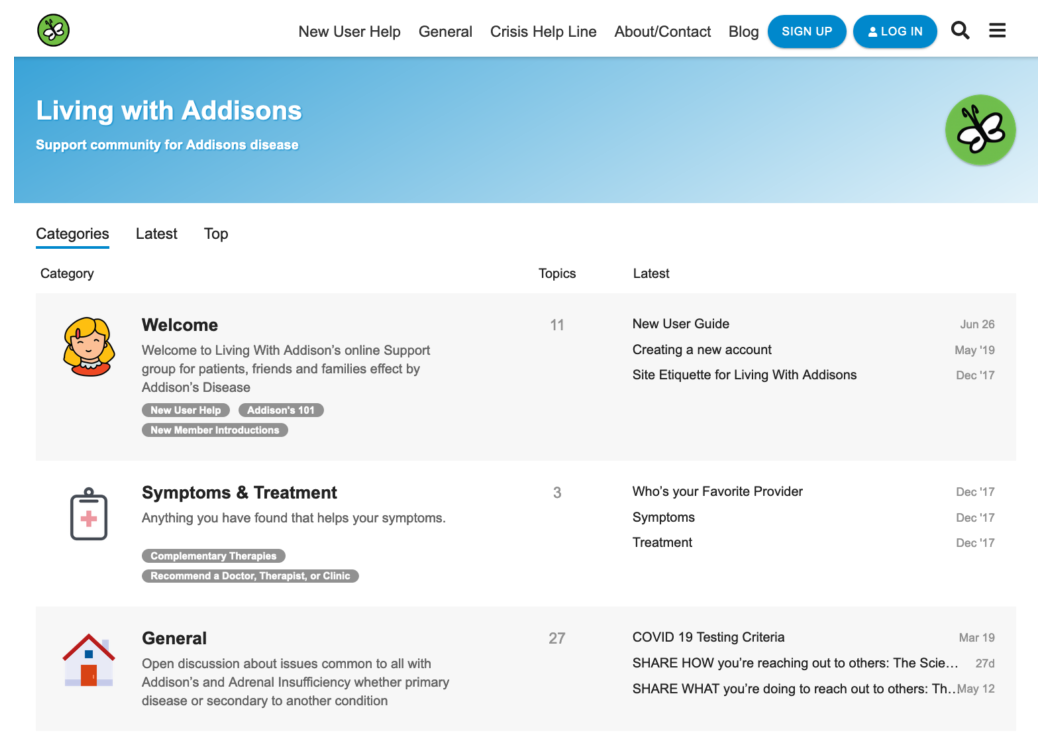The image size is (1054, 752).
Task: Click the Topics column header
Action: (557, 274)
